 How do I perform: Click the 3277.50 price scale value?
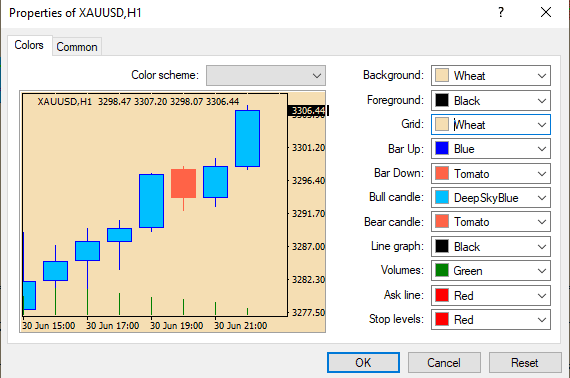click(309, 313)
